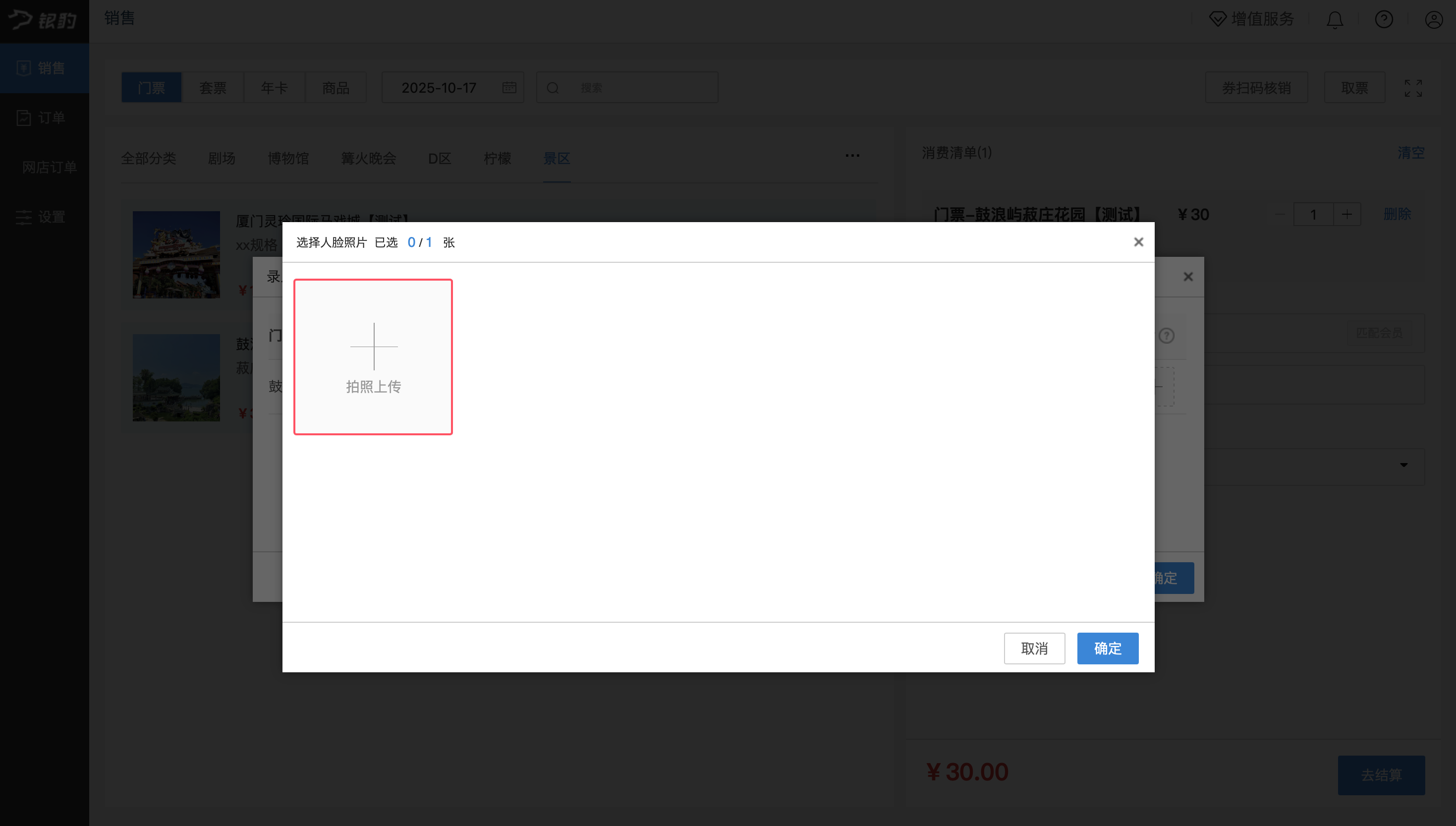
Task: Open the help question mark icon
Action: click(x=1384, y=20)
